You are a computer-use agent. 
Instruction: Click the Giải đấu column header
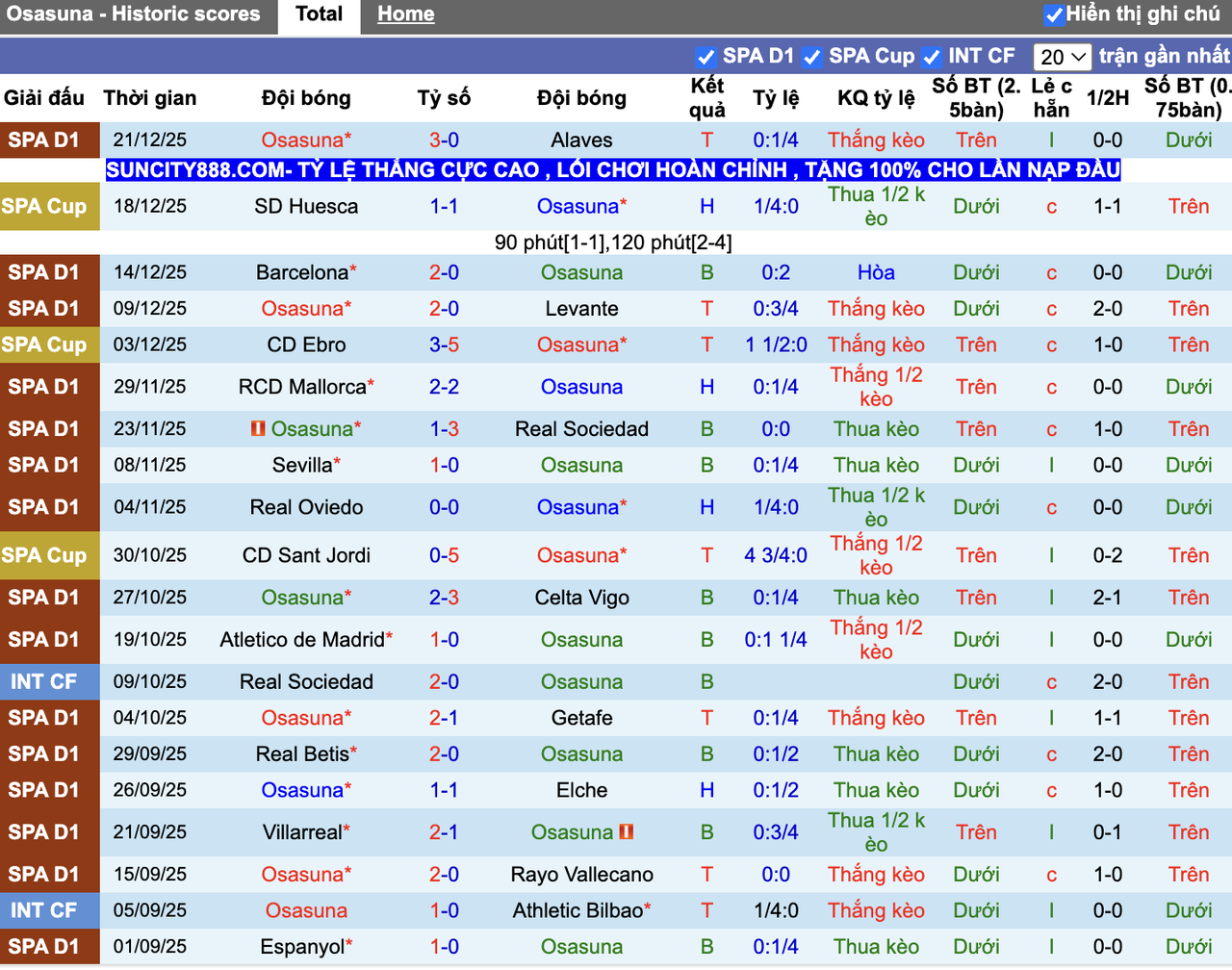[x=43, y=98]
